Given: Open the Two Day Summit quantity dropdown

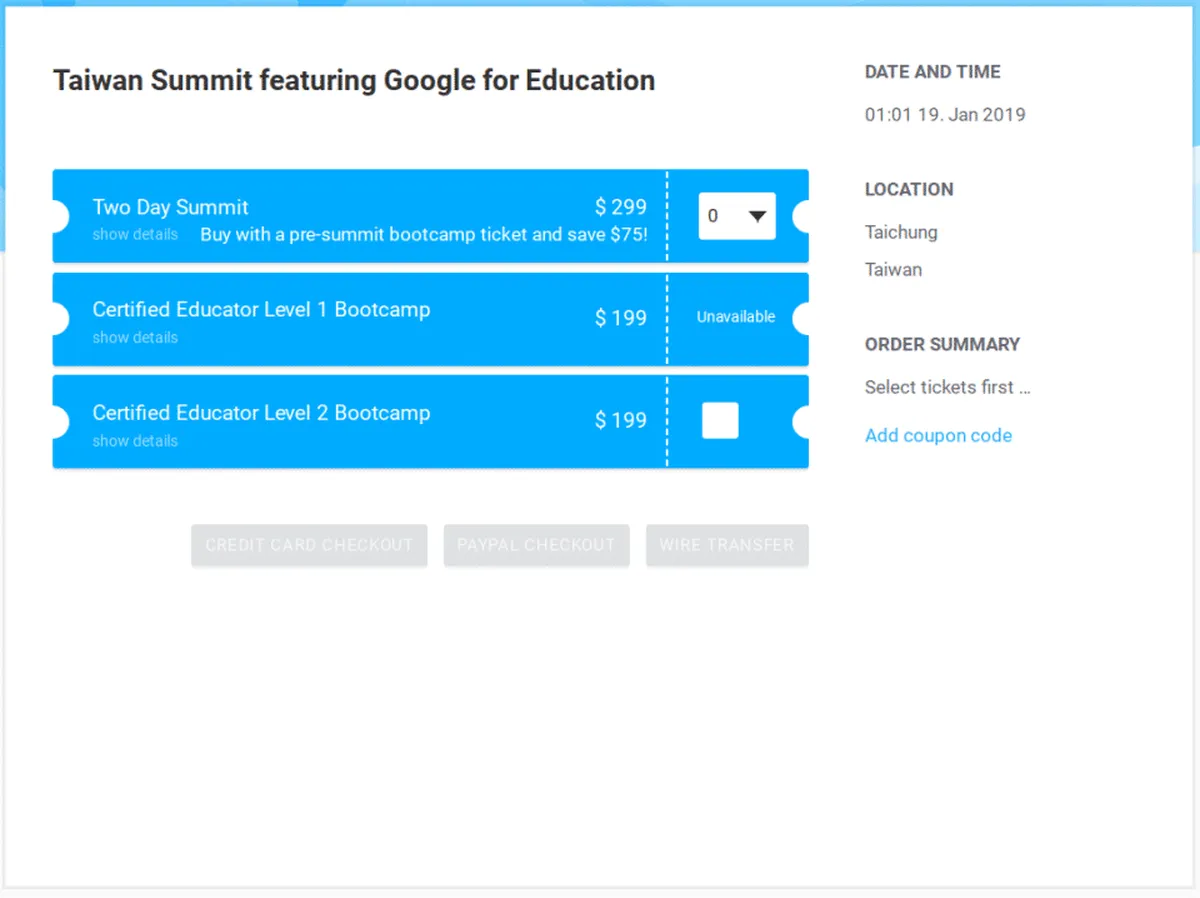Looking at the screenshot, I should (x=737, y=216).
